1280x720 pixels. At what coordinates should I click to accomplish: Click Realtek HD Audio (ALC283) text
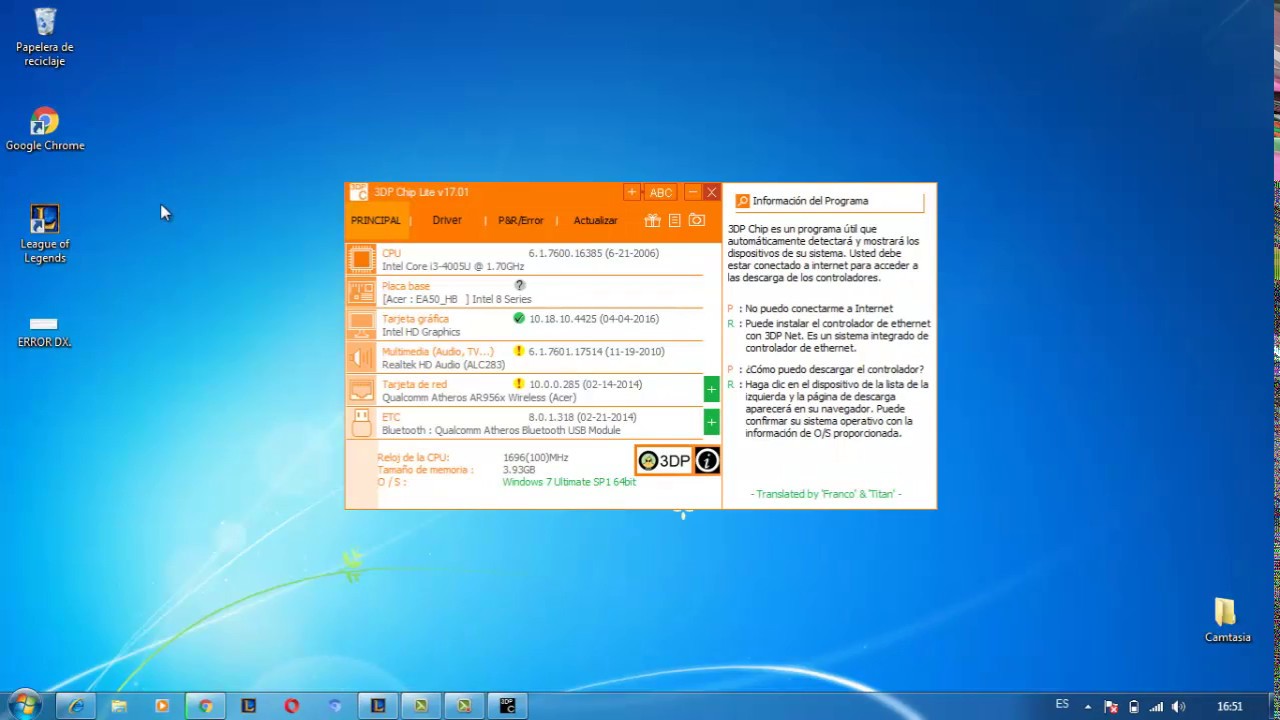point(443,365)
